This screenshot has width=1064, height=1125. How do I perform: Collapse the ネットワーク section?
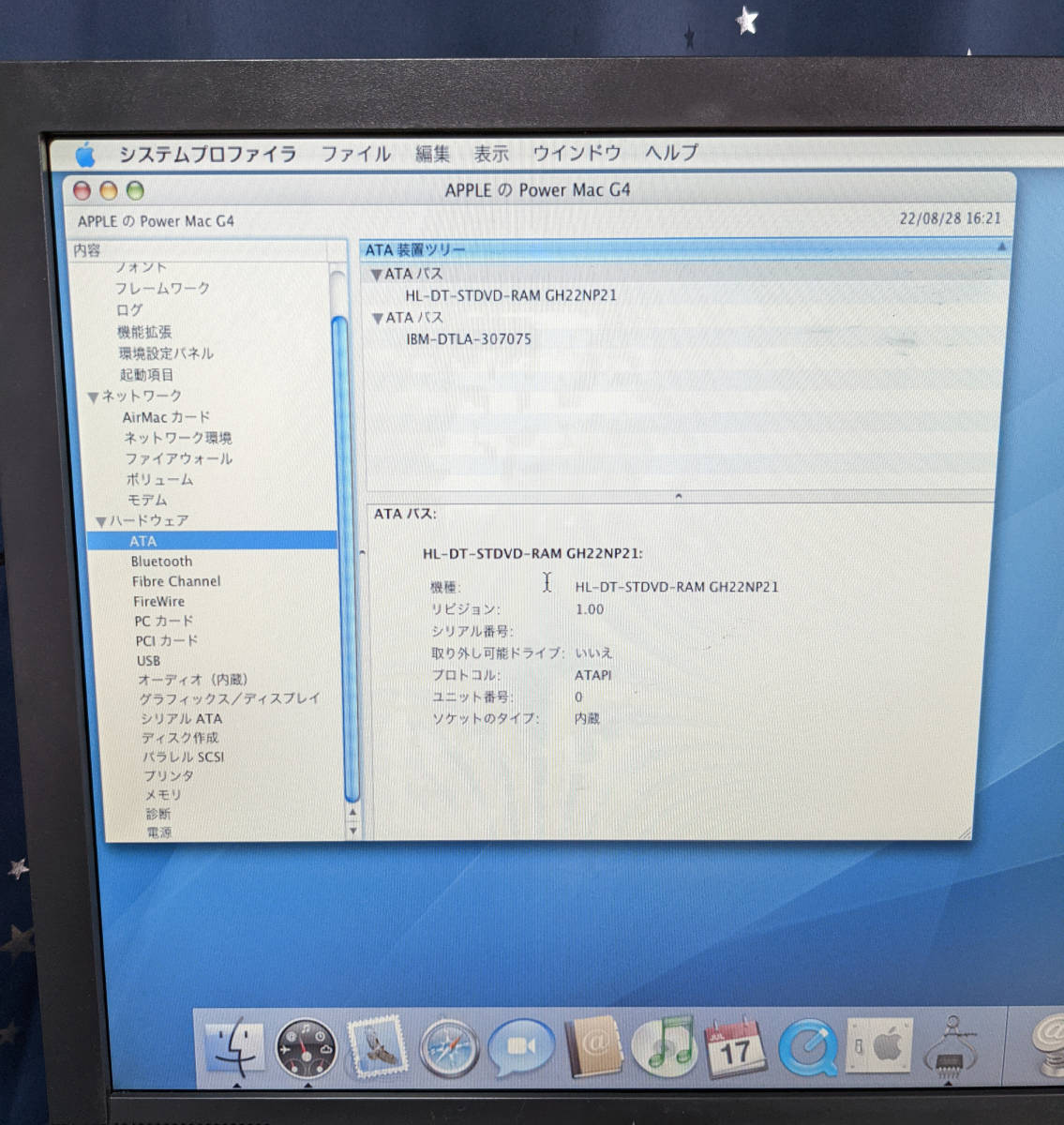93,397
